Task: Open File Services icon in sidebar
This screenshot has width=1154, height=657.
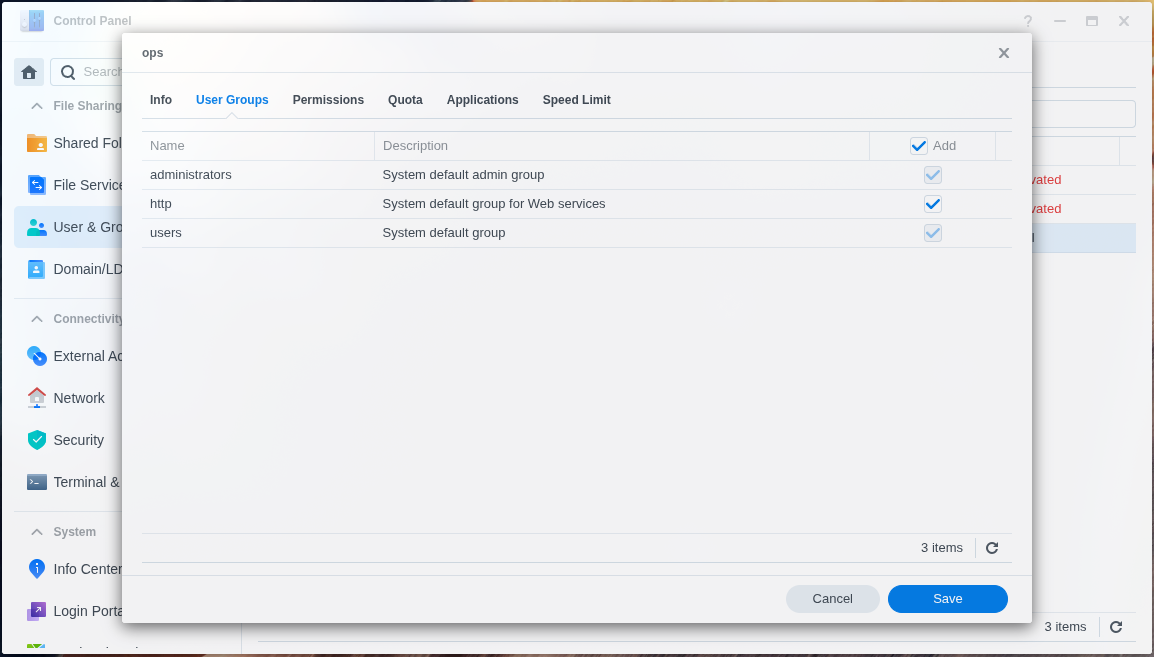Action: pyautogui.click(x=36, y=185)
